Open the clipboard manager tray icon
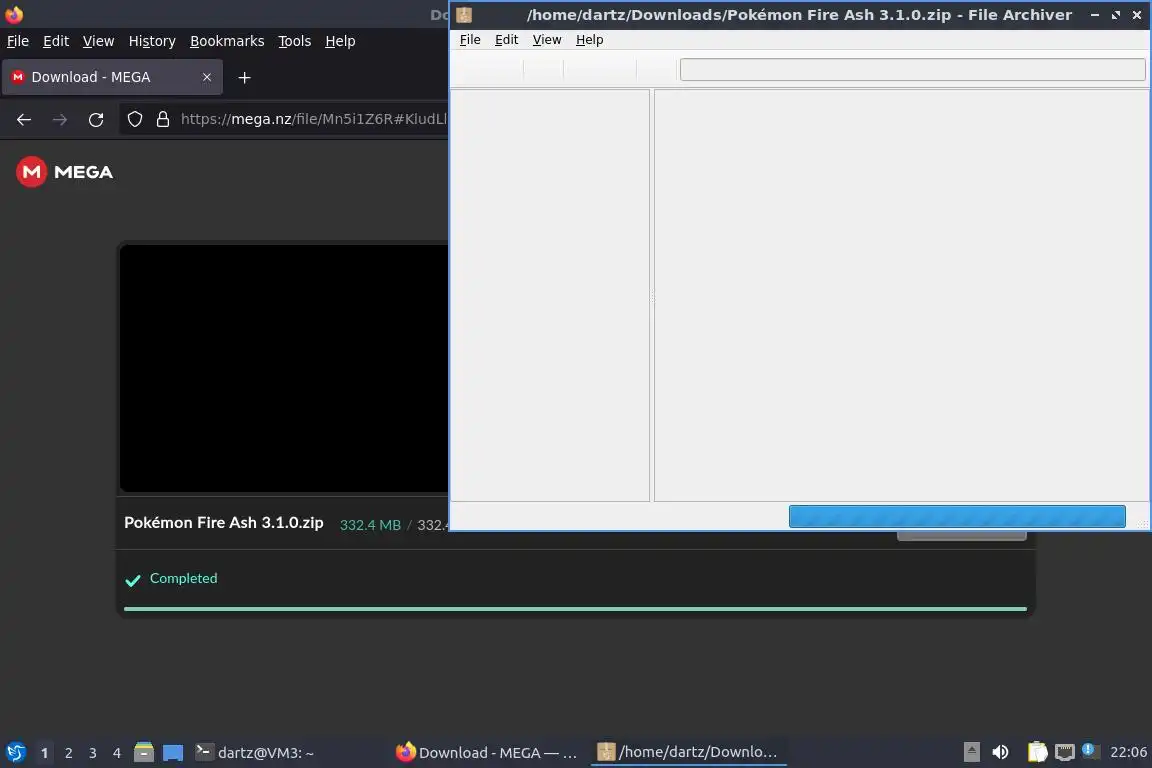Viewport: 1152px width, 768px height. 1037,752
